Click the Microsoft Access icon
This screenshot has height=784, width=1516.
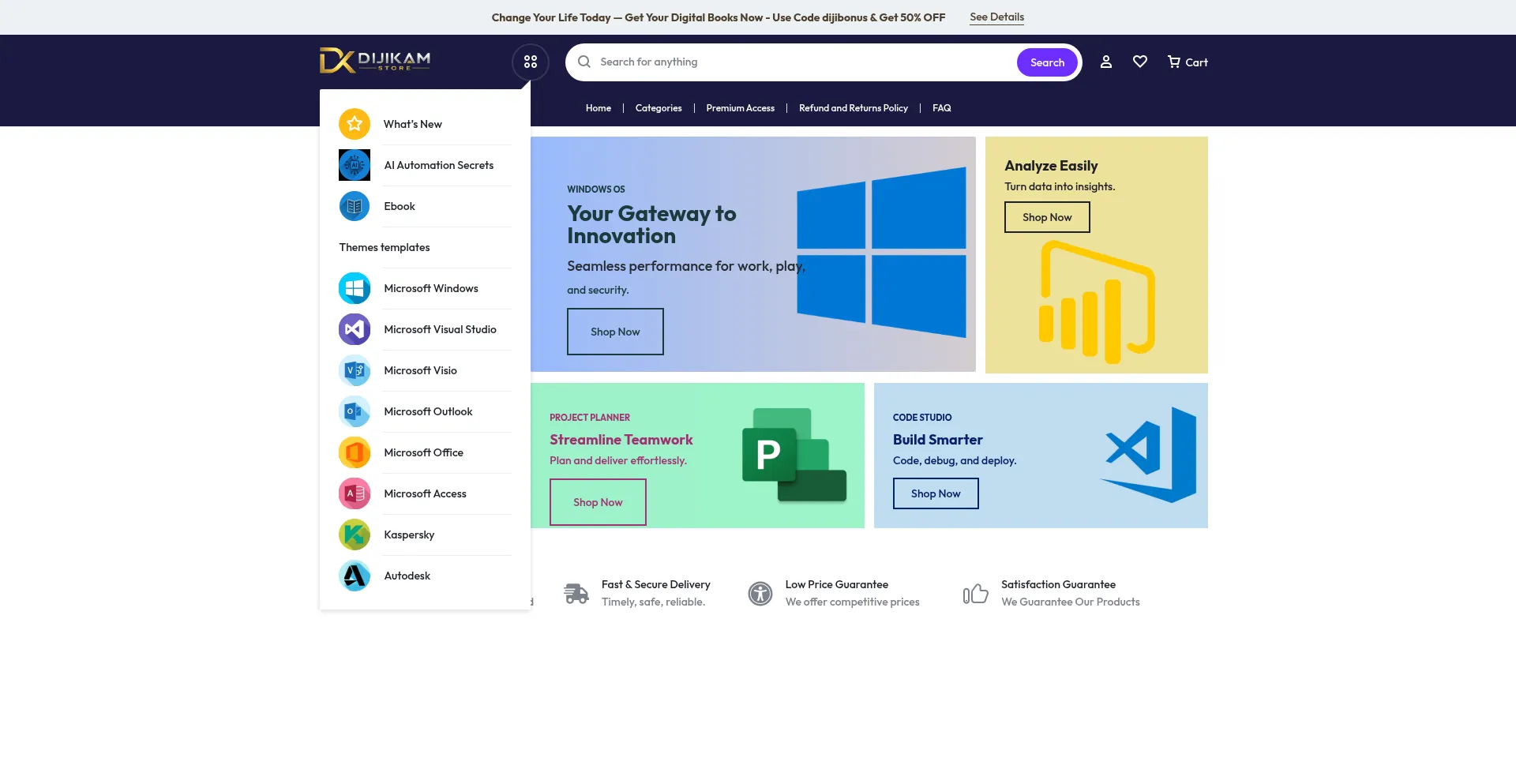pos(355,493)
